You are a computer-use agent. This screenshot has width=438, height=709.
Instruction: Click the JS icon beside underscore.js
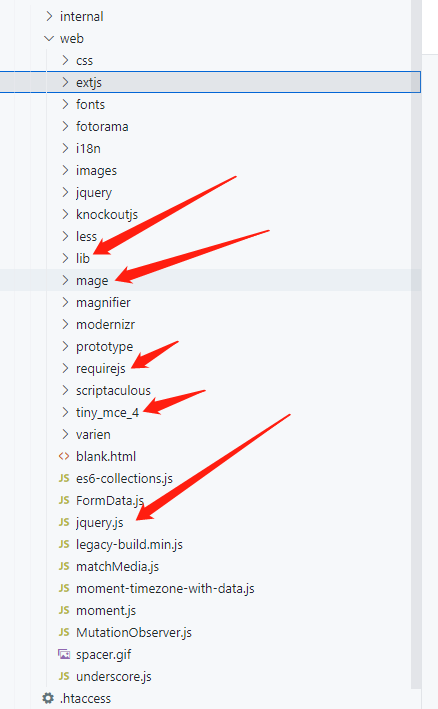click(64, 676)
